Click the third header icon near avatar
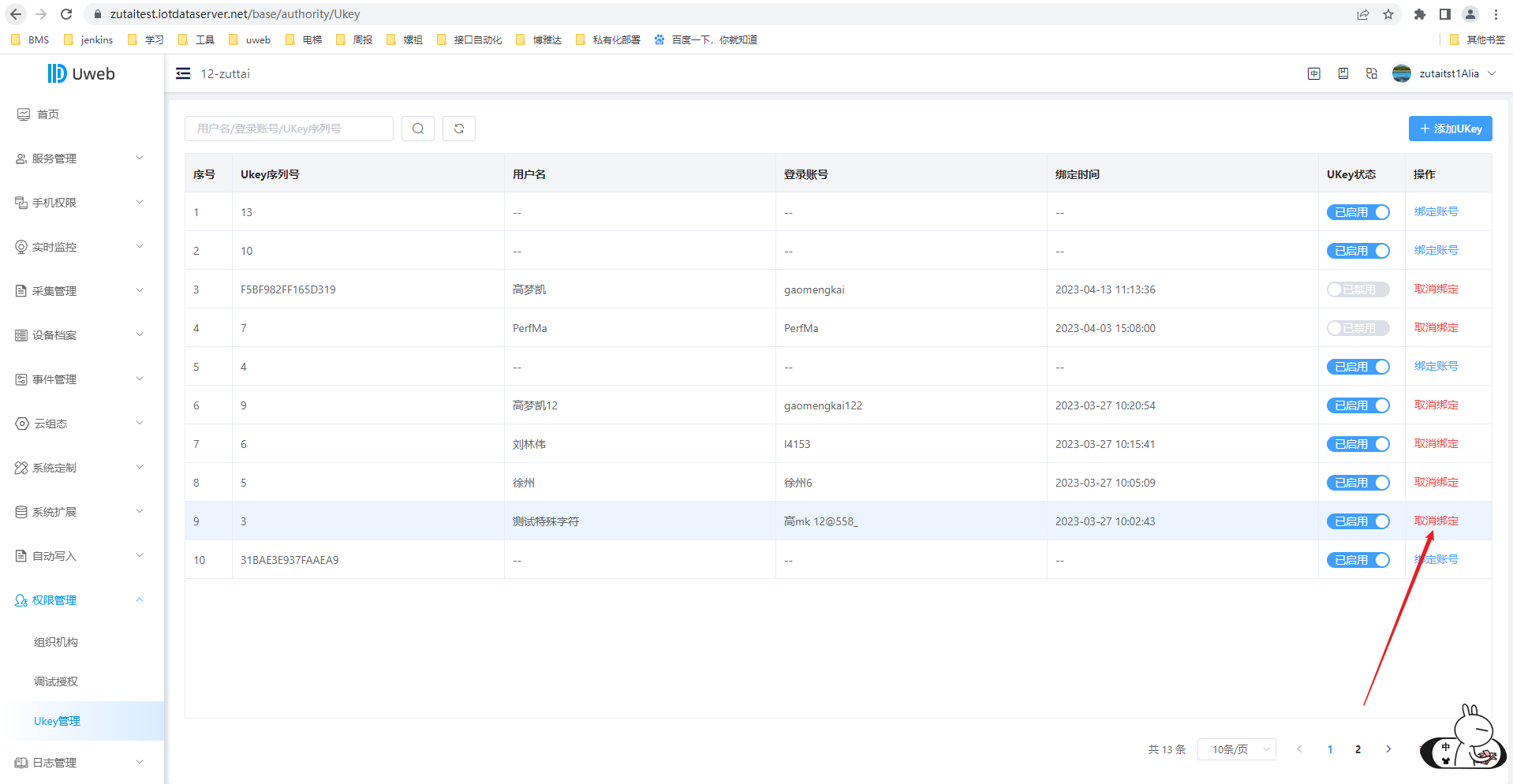This screenshot has height=784, width=1513. pyautogui.click(x=1372, y=73)
